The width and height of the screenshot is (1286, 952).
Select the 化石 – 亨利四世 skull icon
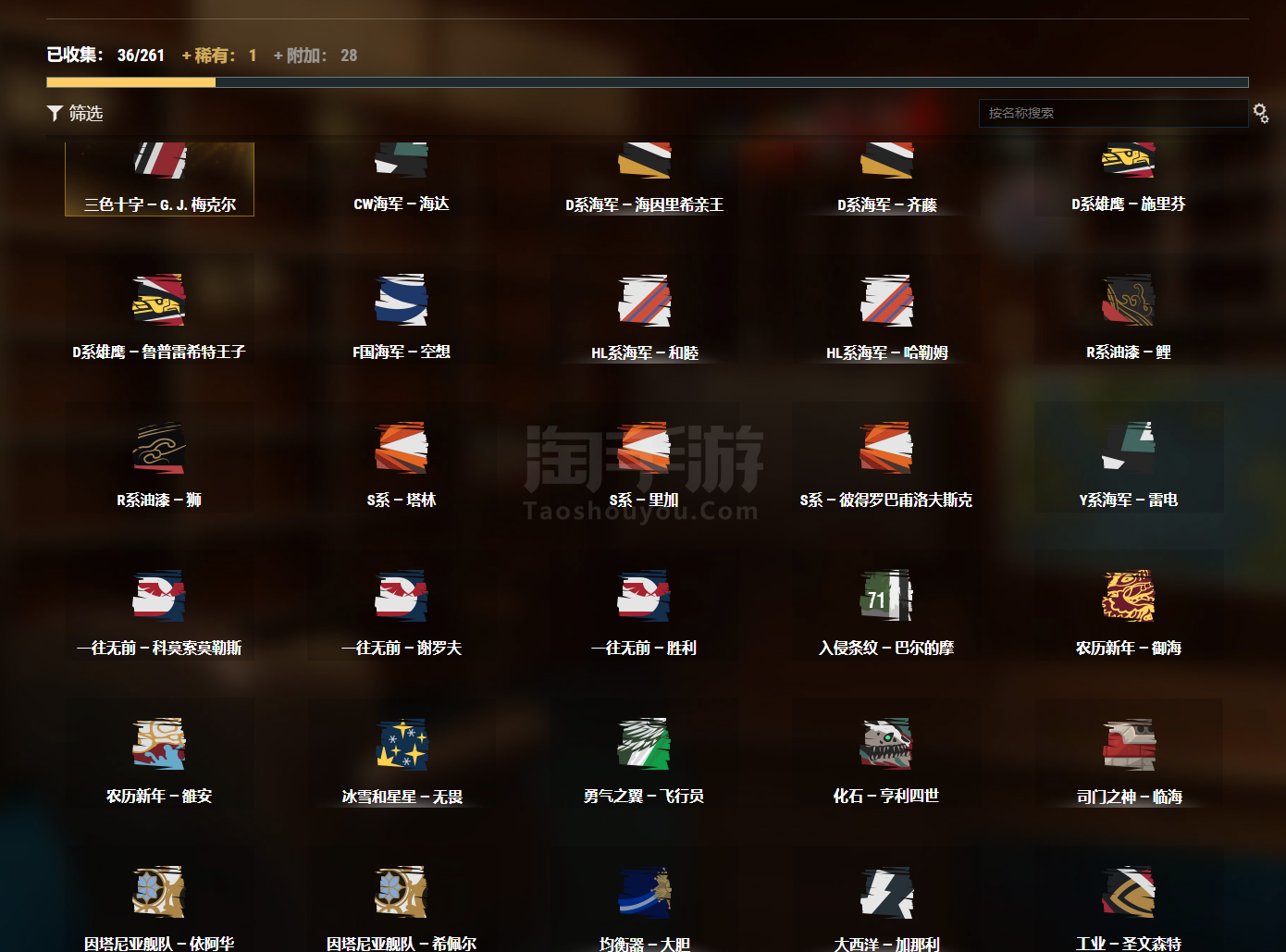click(x=886, y=744)
